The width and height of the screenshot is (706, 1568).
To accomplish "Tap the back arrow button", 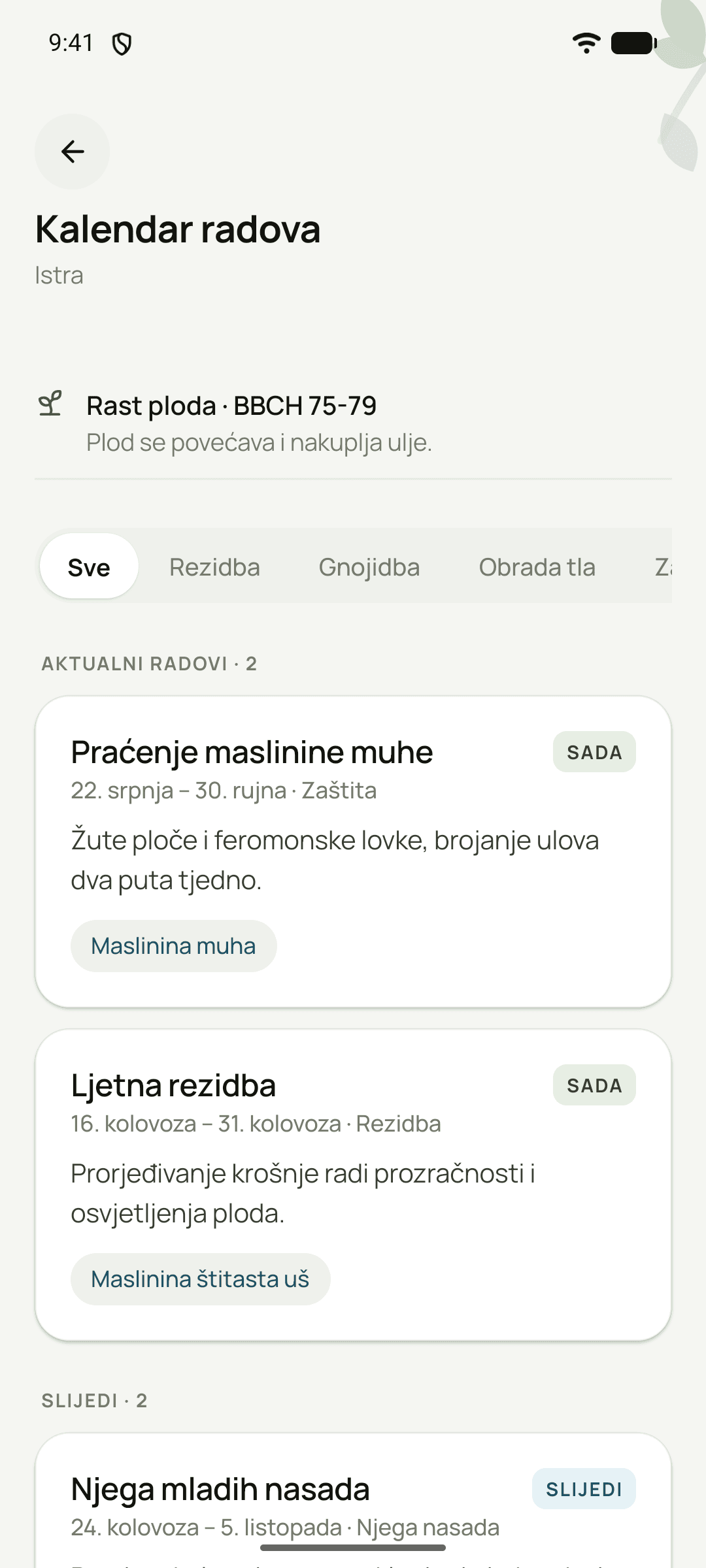I will pyautogui.click(x=72, y=152).
